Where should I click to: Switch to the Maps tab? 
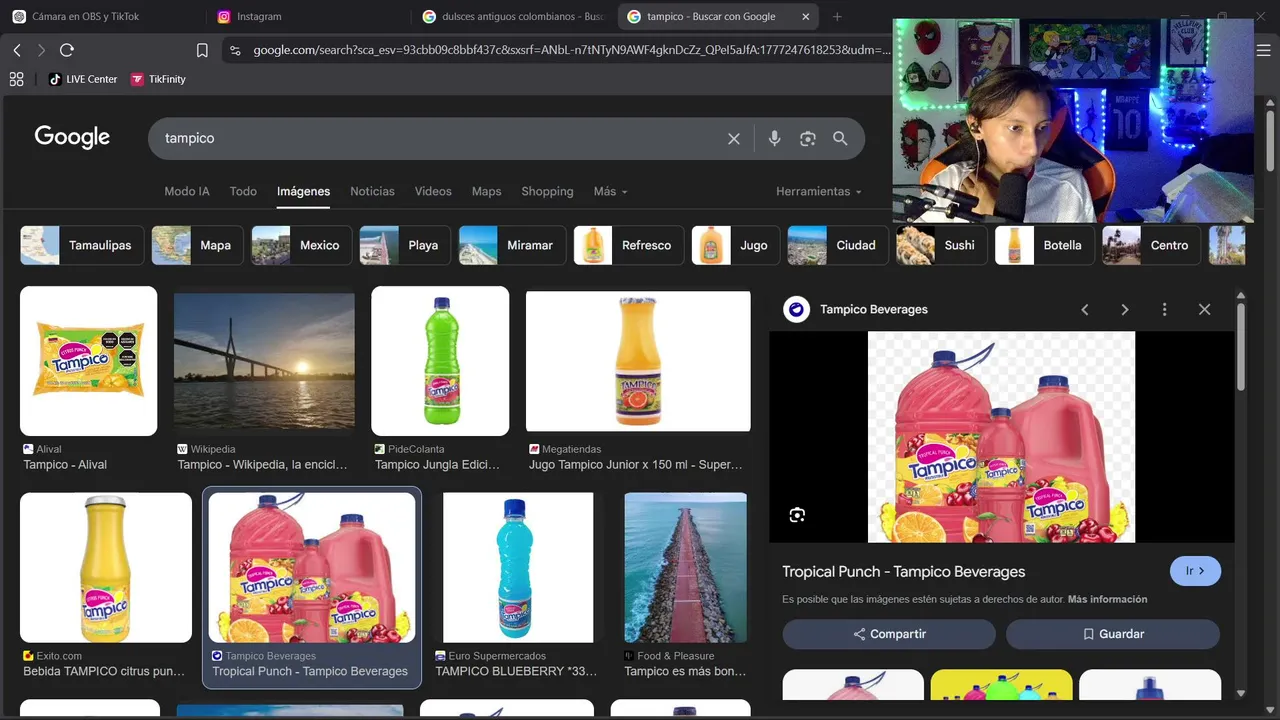[x=486, y=191]
